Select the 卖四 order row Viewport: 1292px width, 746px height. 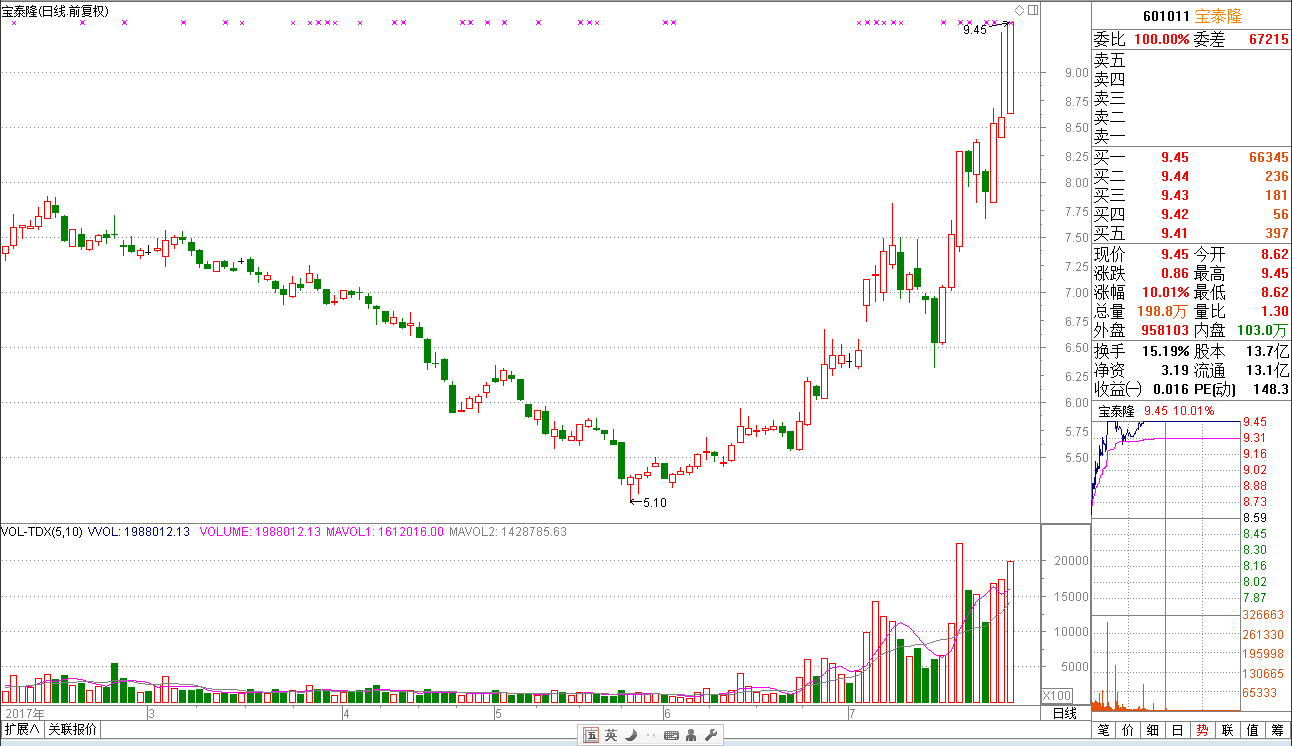click(x=1191, y=79)
